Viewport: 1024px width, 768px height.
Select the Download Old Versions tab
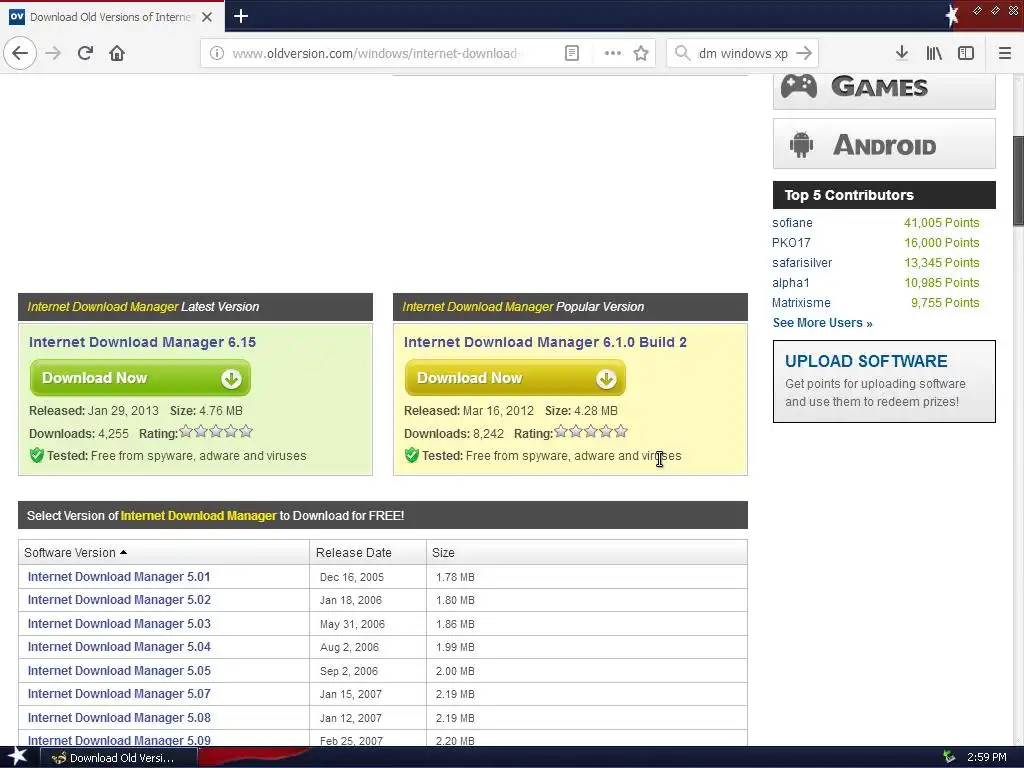(x=112, y=17)
